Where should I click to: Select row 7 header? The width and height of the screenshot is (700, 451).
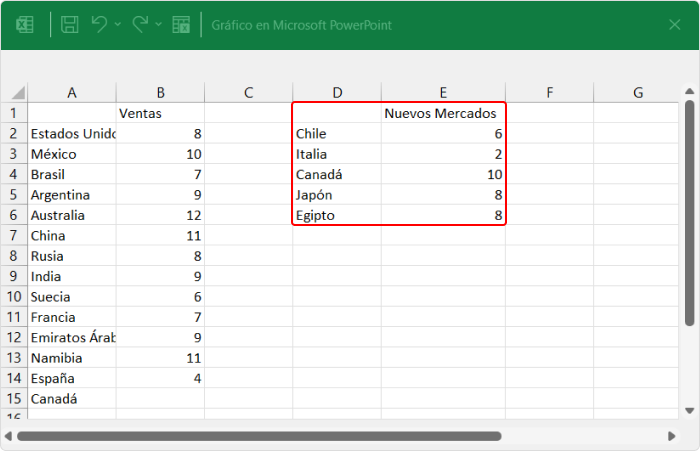15,235
